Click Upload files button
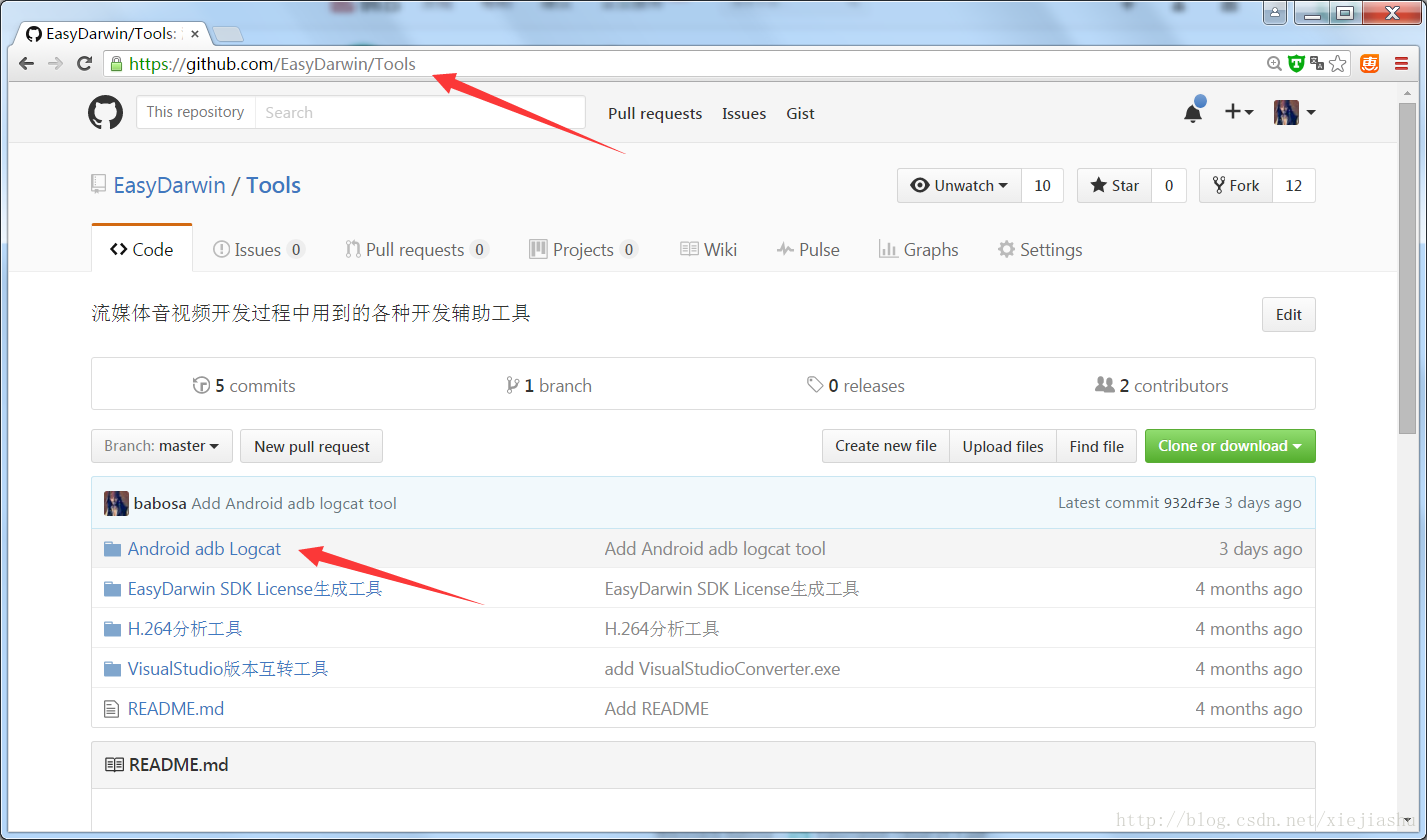1427x840 pixels. point(1003,446)
